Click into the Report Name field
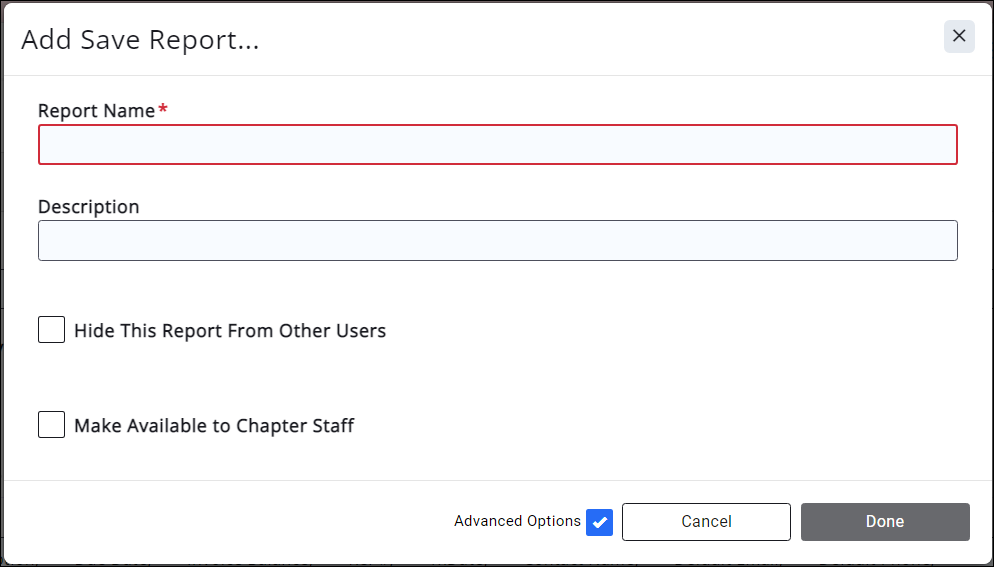Image resolution: width=994 pixels, height=567 pixels. tap(497, 144)
